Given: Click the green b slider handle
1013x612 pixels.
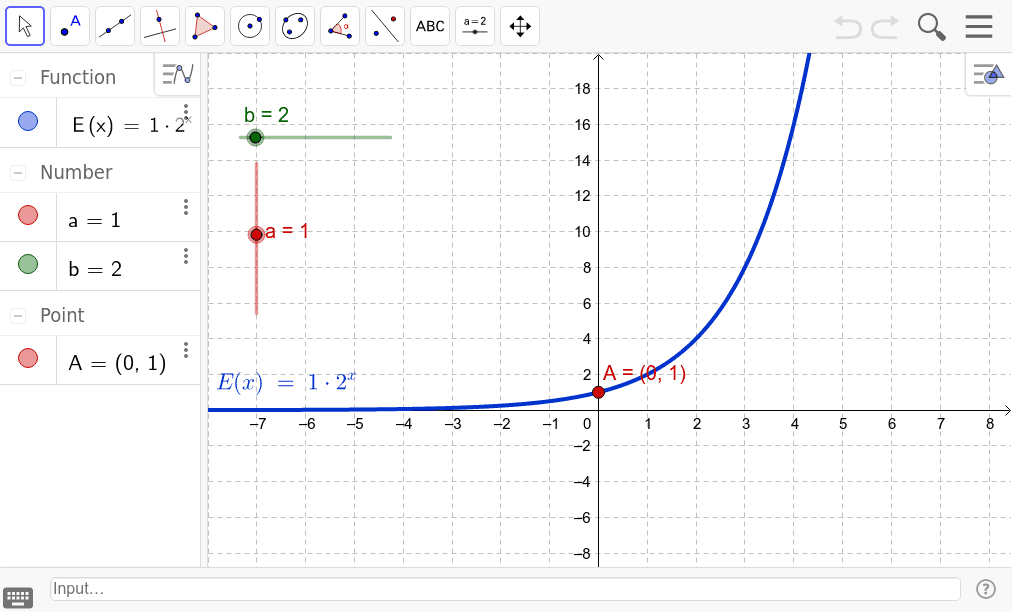Looking at the screenshot, I should (256, 137).
